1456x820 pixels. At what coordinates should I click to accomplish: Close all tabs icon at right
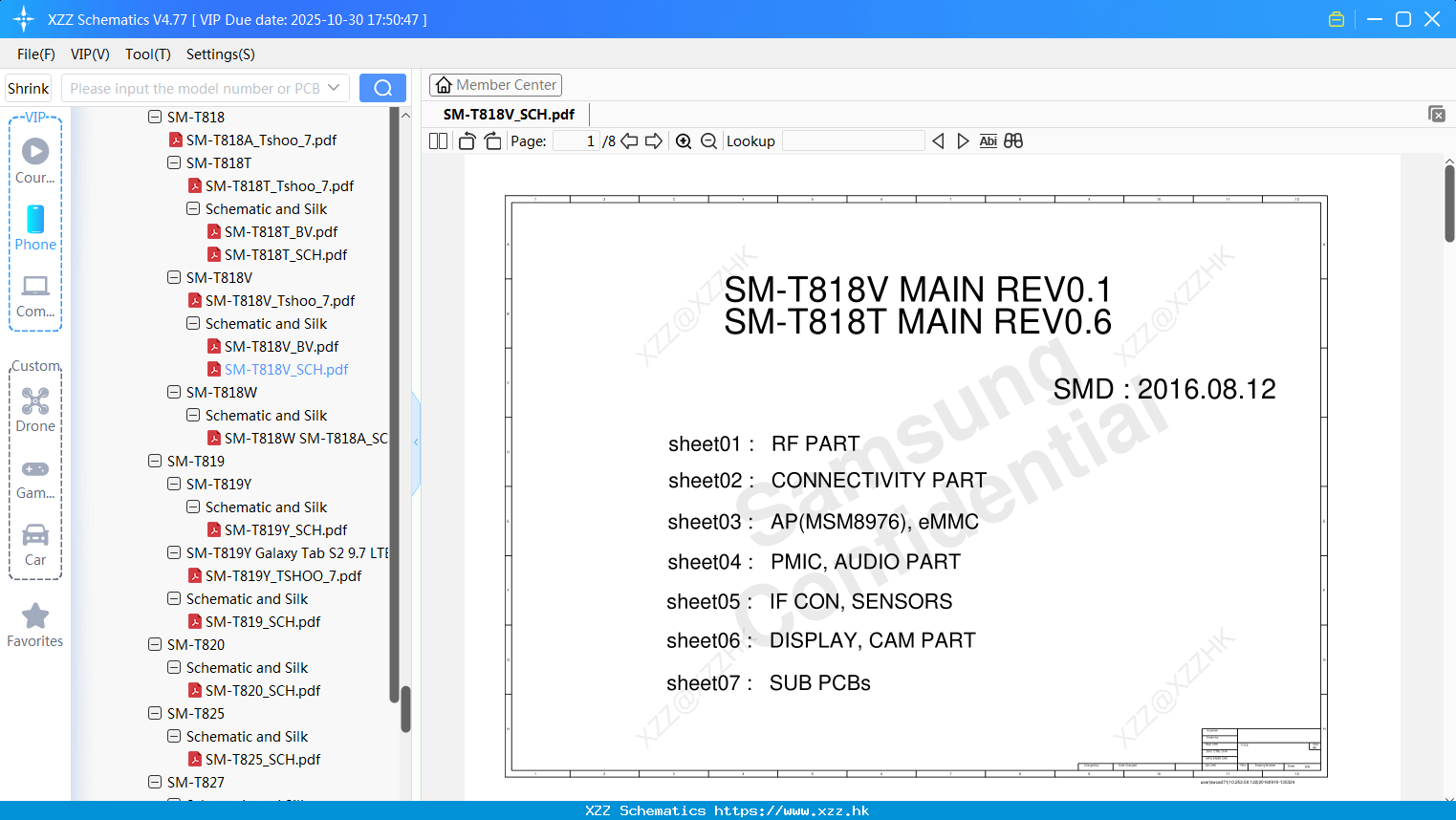tap(1437, 114)
